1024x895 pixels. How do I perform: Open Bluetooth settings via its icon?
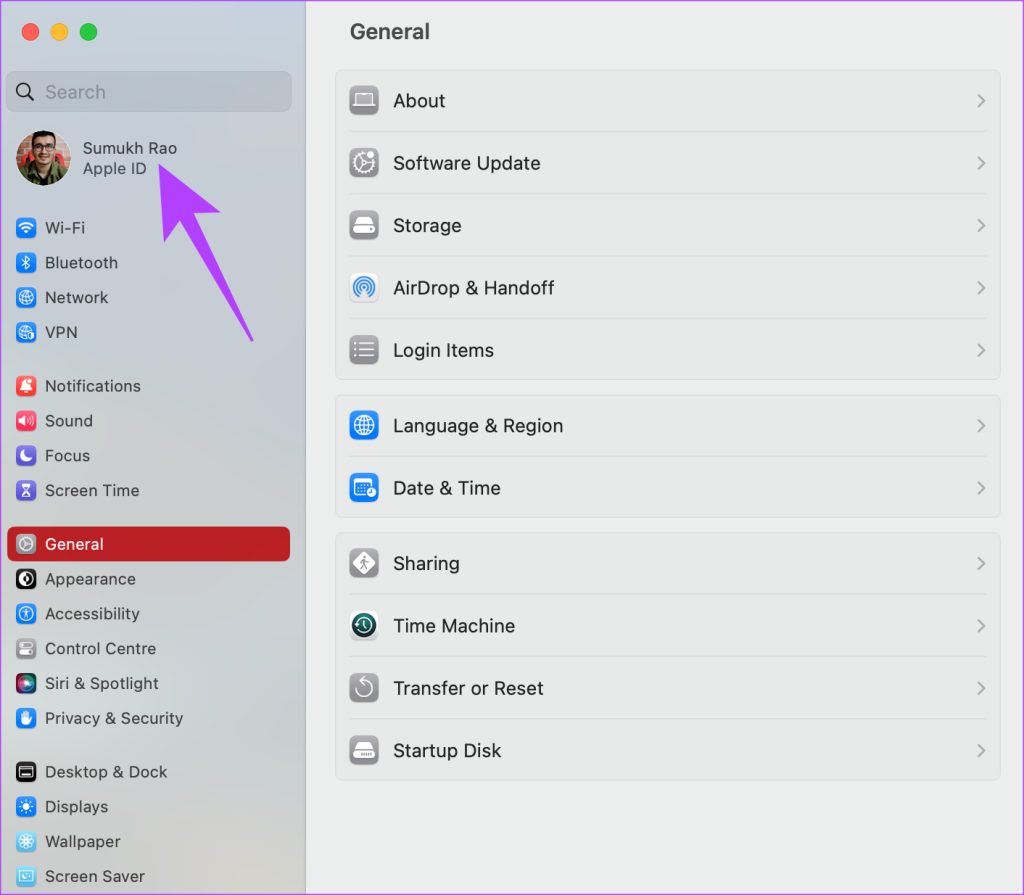click(x=25, y=263)
